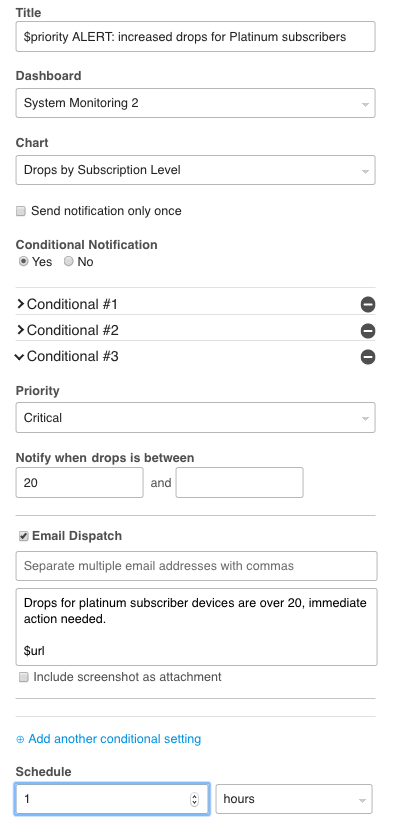Select Yes for Conditional Notification
Screen dimensions: 420x827
click(23, 262)
